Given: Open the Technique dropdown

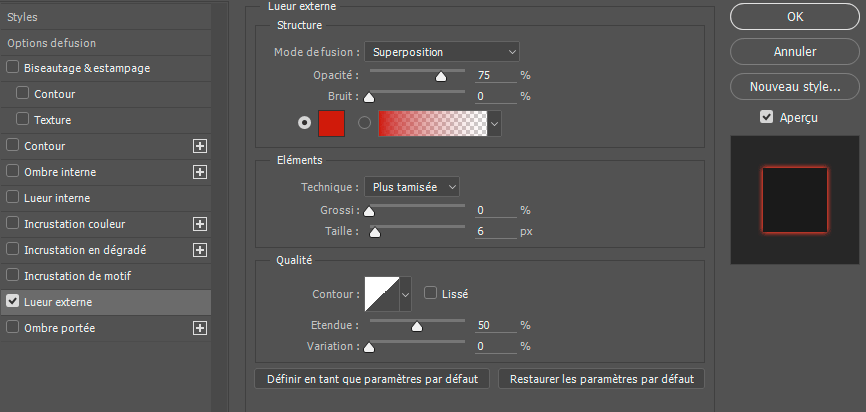Looking at the screenshot, I should coord(411,187).
